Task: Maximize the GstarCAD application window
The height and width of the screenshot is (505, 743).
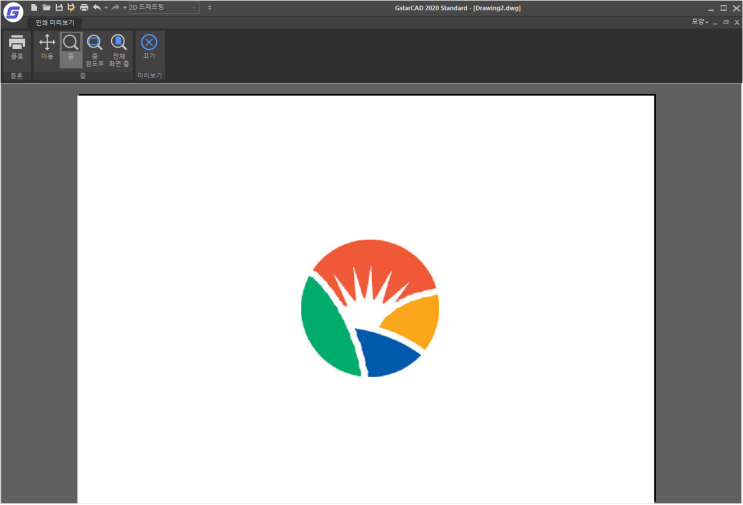Action: pos(724,8)
